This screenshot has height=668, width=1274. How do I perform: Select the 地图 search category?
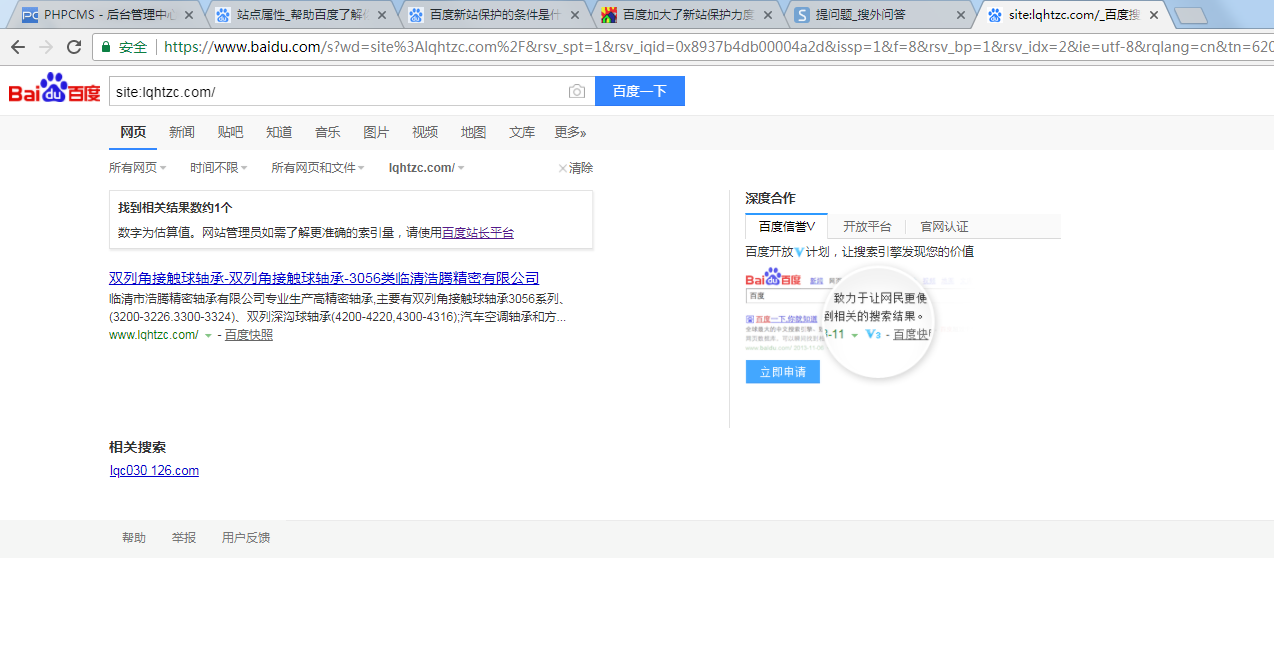click(x=473, y=132)
